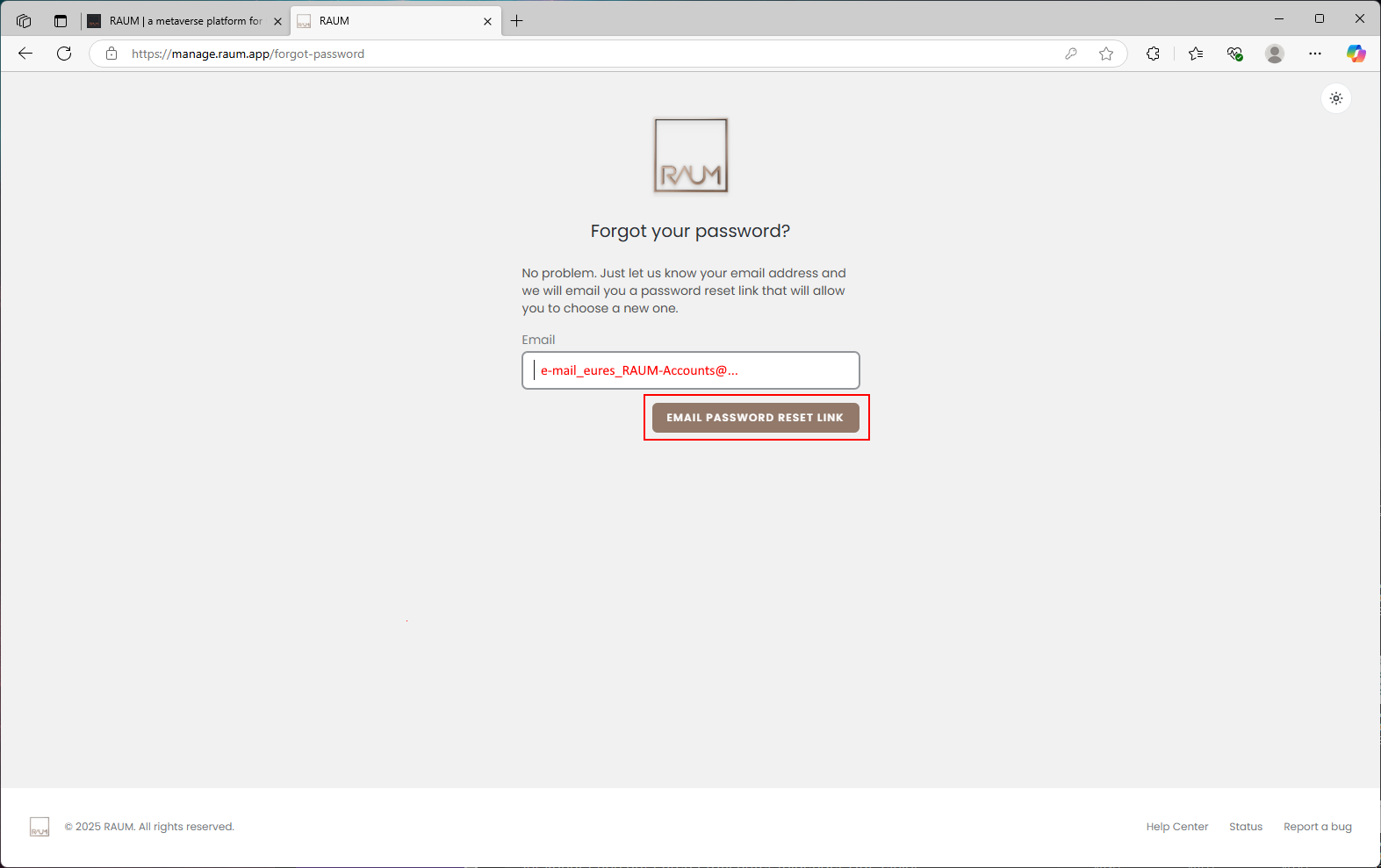This screenshot has height=868, width=1381.
Task: Close the browser window
Action: [1360, 18]
